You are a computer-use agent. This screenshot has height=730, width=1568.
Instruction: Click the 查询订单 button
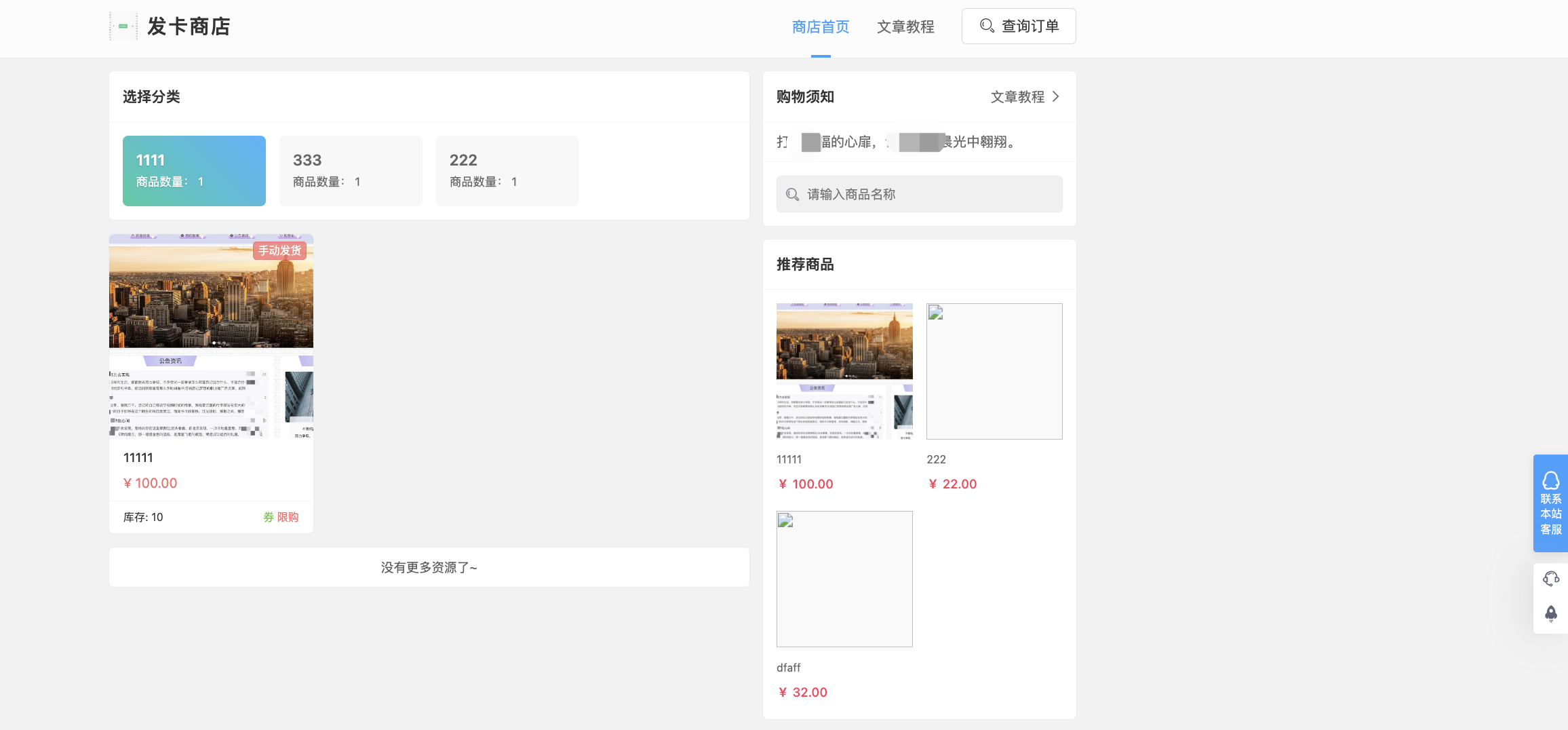(1019, 26)
